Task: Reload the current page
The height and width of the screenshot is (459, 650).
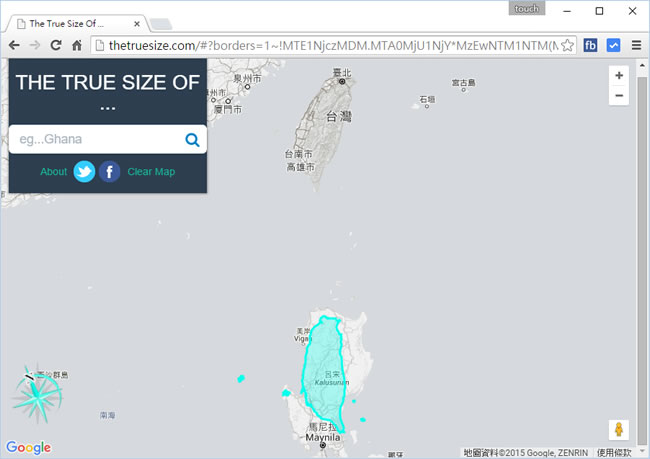Action: pyautogui.click(x=56, y=45)
